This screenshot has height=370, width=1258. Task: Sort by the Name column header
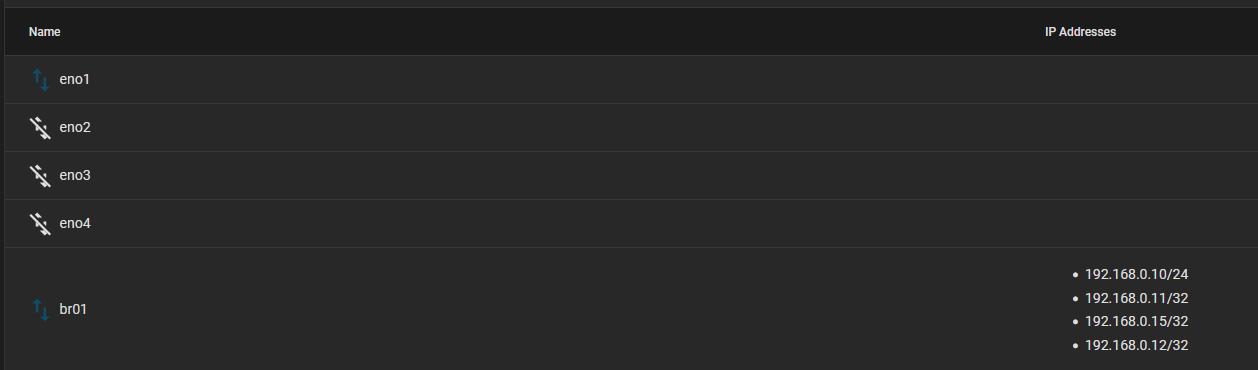click(x=45, y=32)
